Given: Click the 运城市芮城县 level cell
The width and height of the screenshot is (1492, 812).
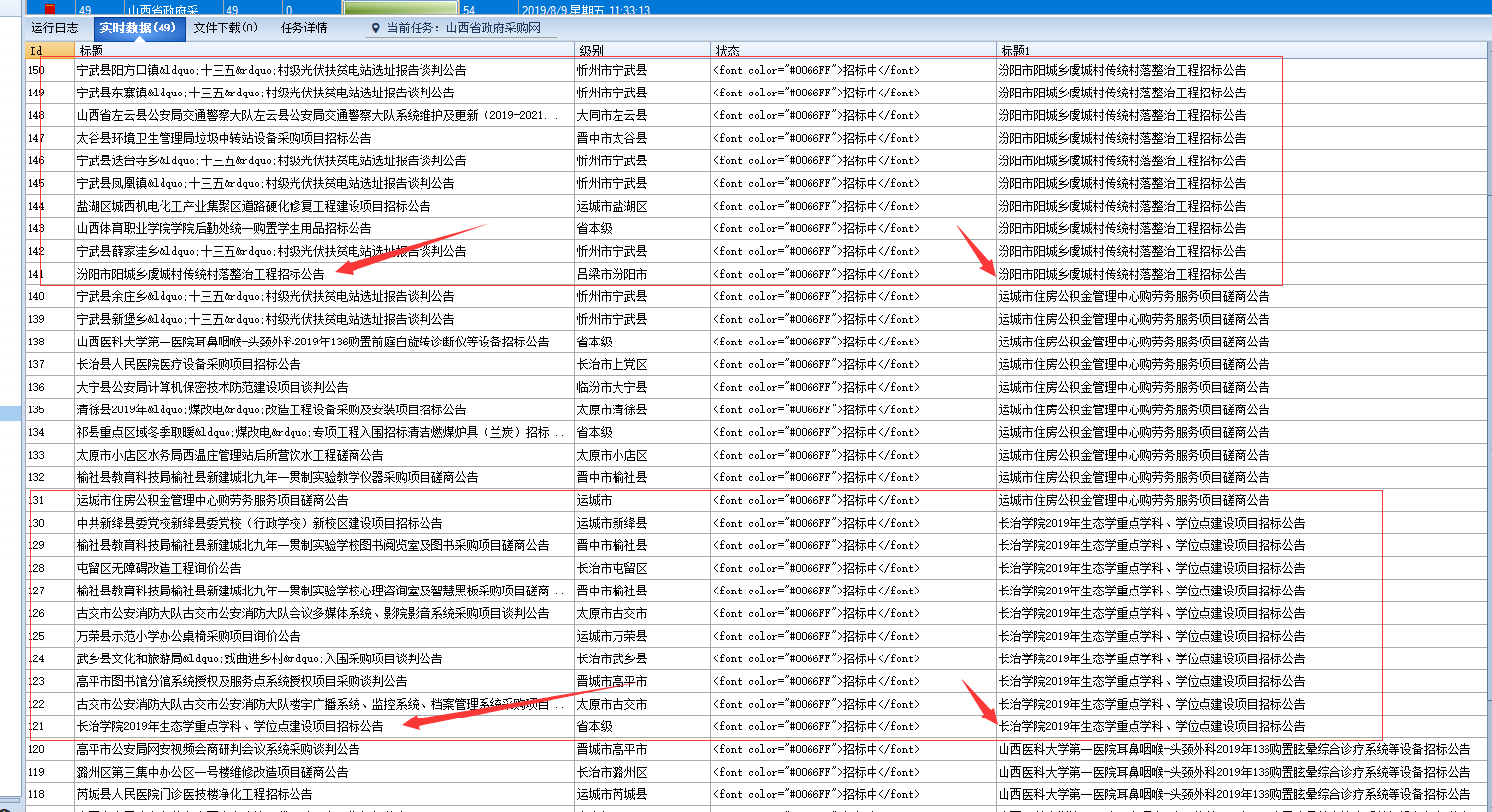Looking at the screenshot, I should (x=643, y=794).
